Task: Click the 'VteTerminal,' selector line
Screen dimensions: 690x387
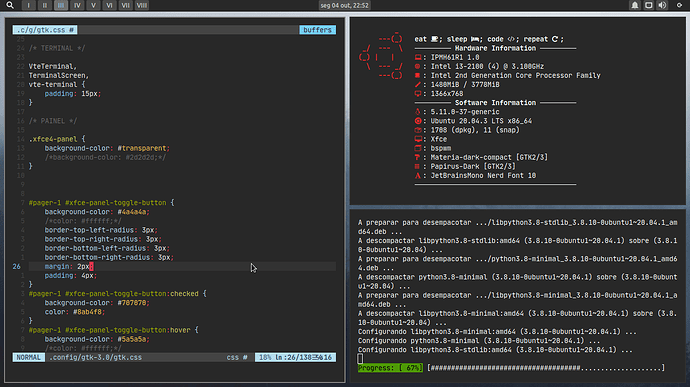Action: (x=53, y=66)
